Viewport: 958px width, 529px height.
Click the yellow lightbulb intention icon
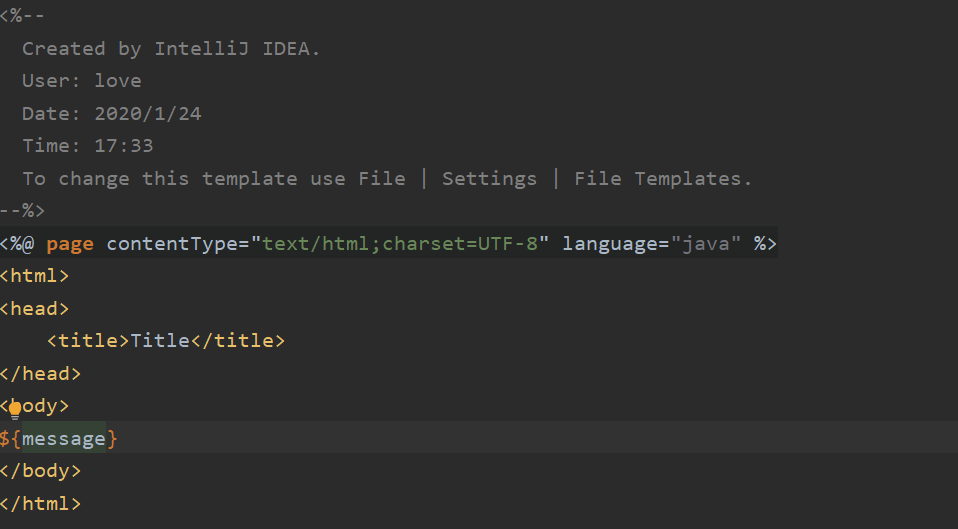[15, 408]
